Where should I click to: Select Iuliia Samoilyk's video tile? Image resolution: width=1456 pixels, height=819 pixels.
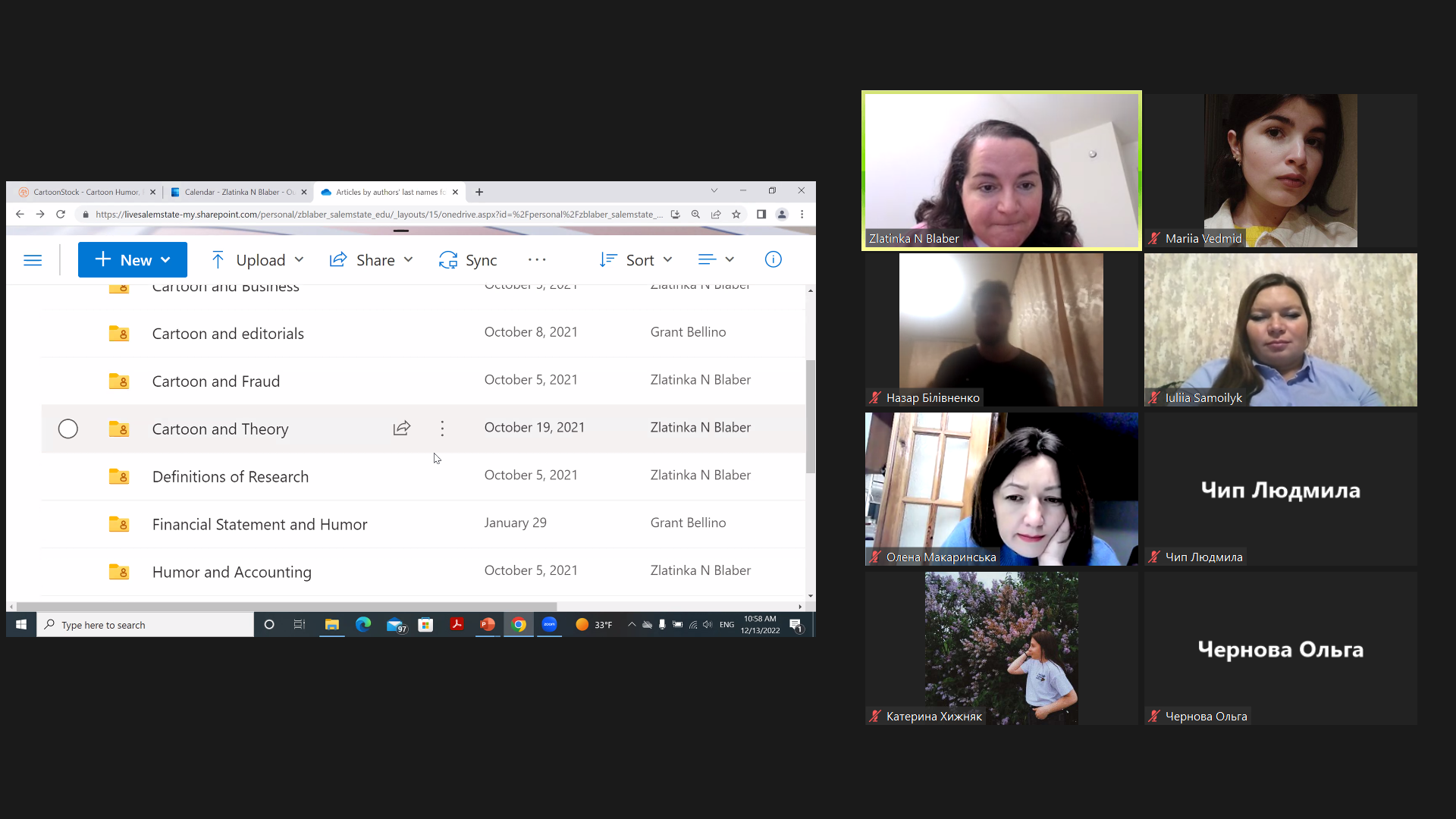pos(1280,330)
